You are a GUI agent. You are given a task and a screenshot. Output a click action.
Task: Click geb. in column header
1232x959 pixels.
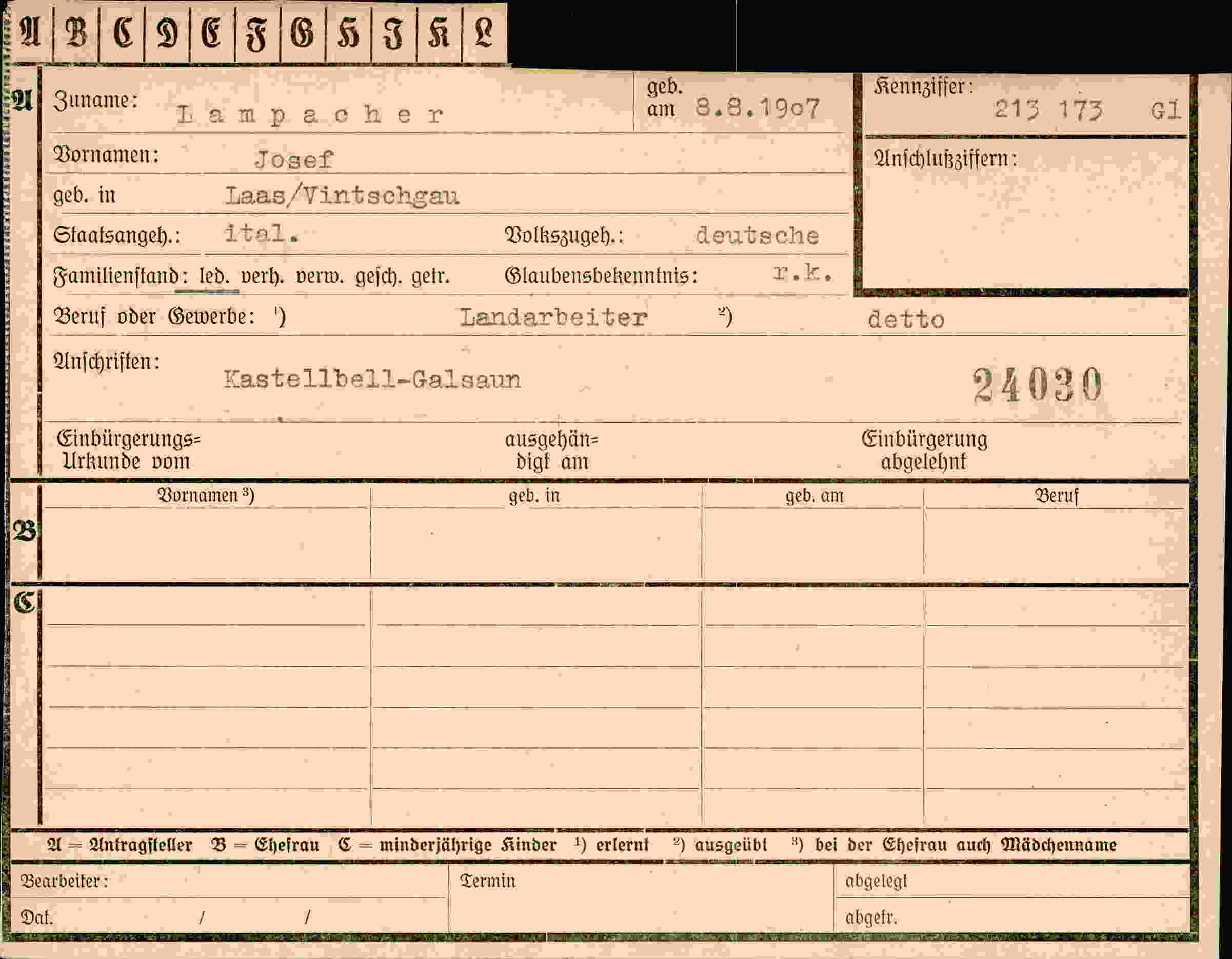click(x=534, y=496)
